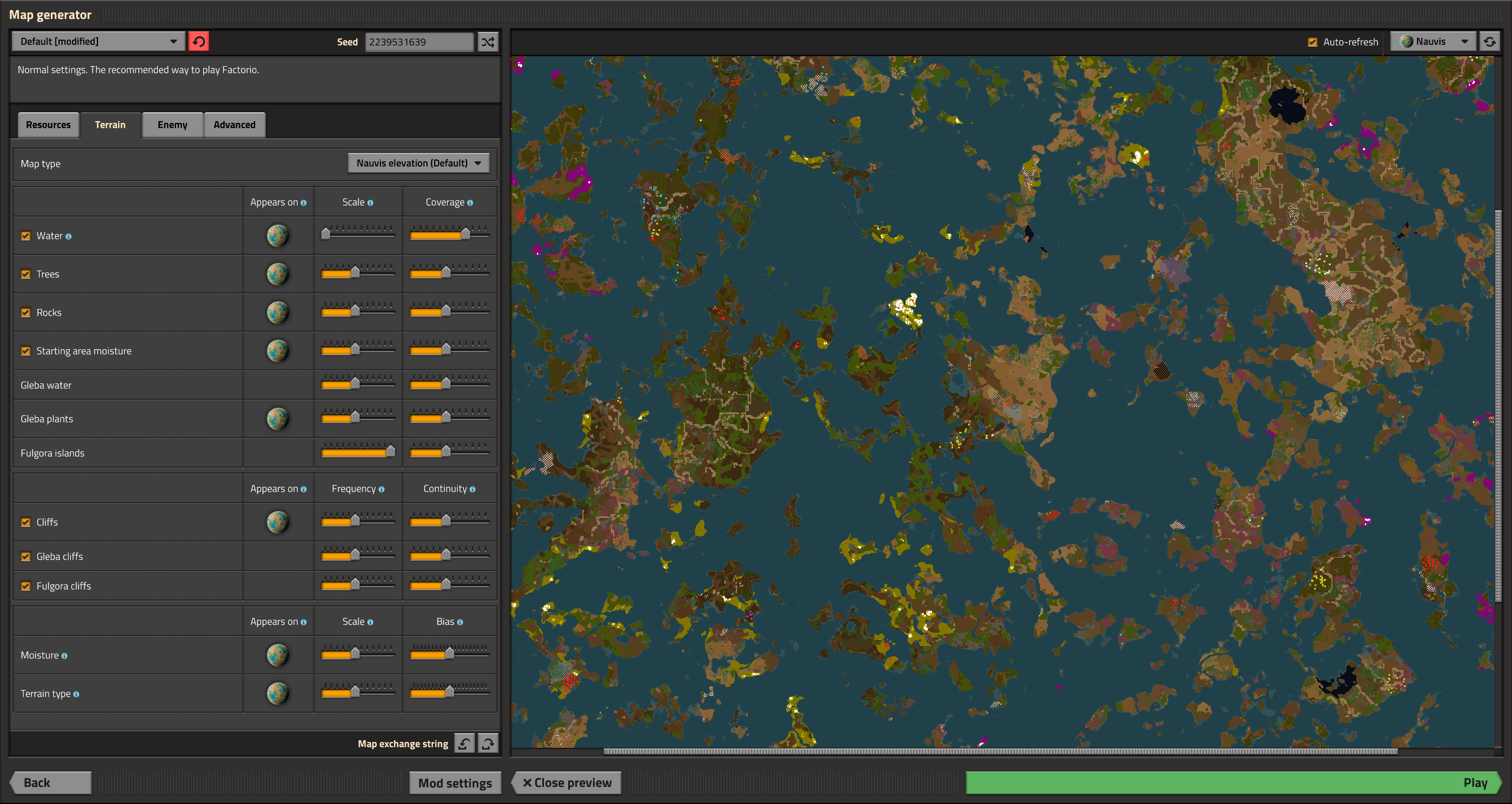The image size is (1512, 804).
Task: Disable the Water checkbox
Action: tap(26, 236)
